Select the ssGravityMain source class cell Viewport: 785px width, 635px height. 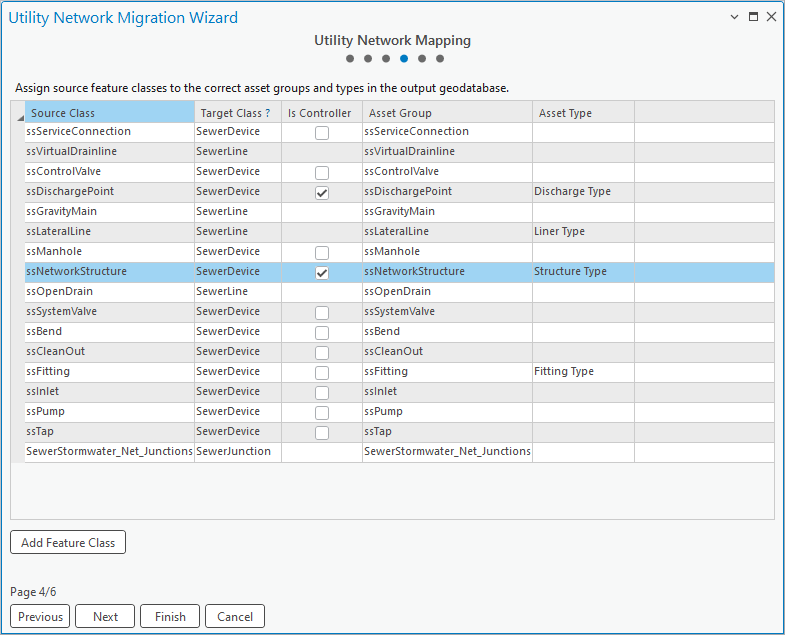point(110,212)
